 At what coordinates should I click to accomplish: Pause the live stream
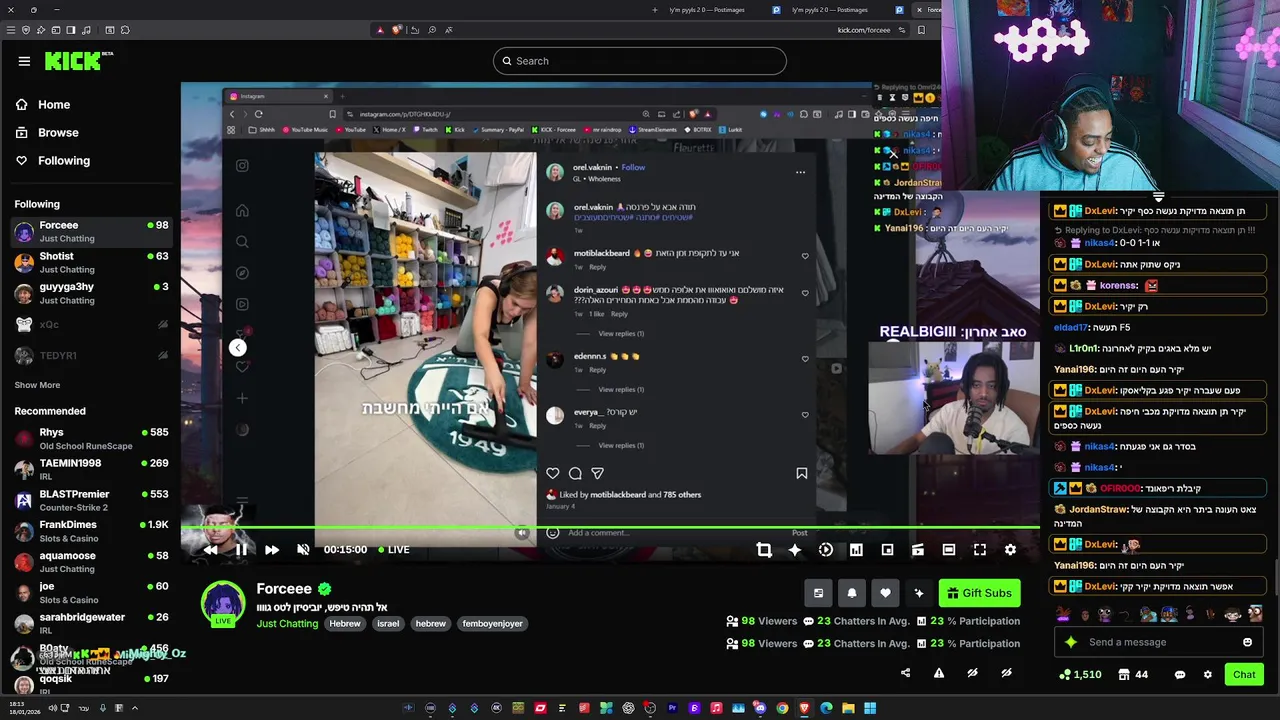pos(241,550)
